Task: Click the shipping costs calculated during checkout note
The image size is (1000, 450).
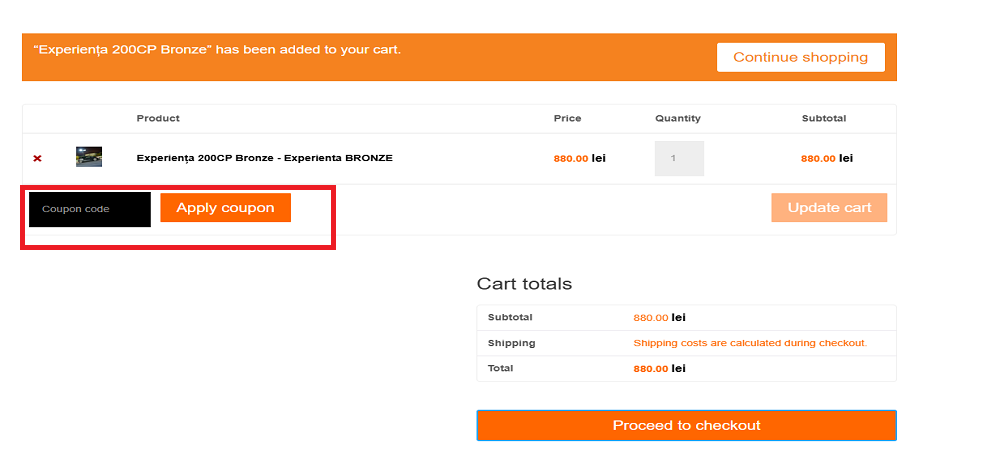Action: (750, 343)
